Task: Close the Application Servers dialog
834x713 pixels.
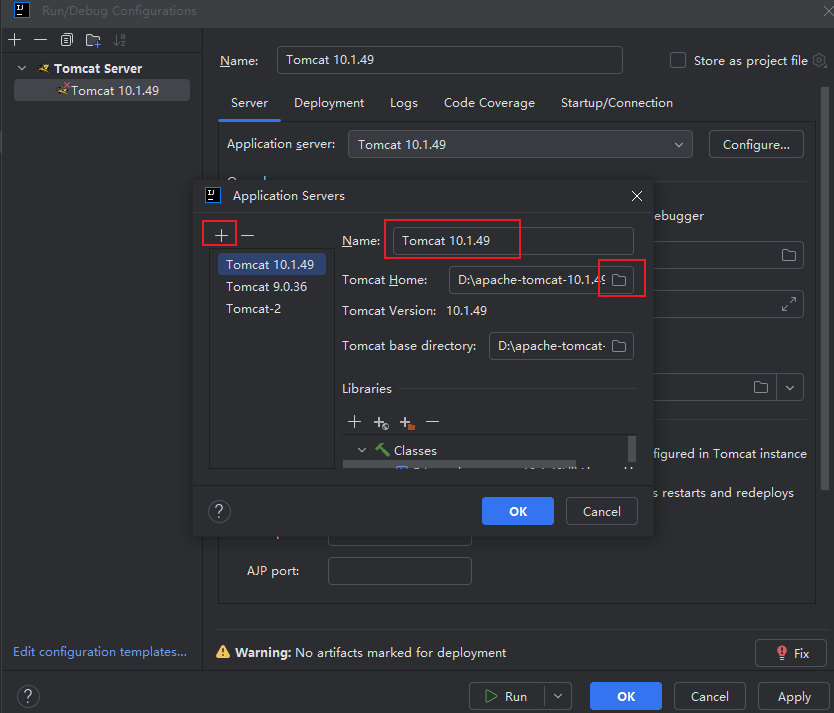Action: coord(637,196)
